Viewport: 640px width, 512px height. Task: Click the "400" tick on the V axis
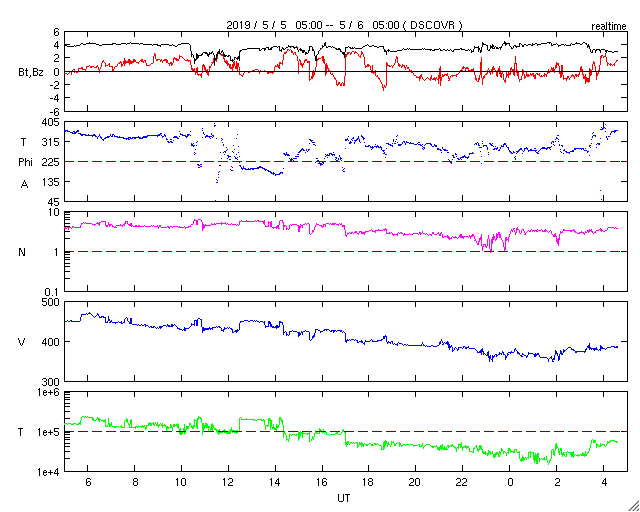click(51, 342)
